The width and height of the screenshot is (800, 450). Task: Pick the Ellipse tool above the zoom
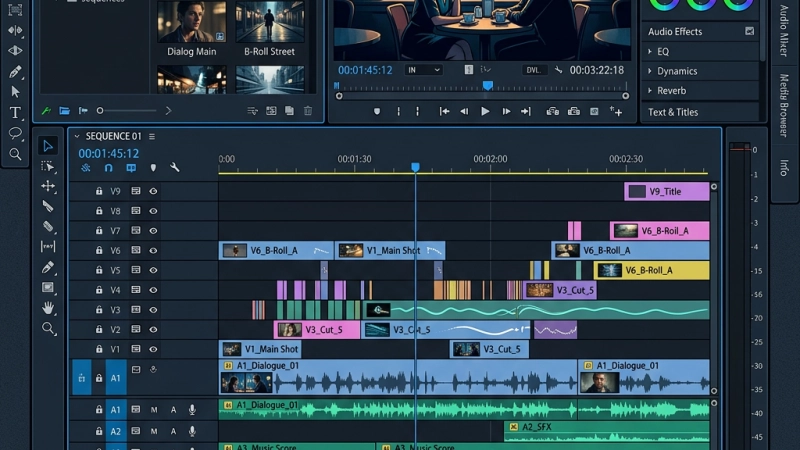pos(15,133)
